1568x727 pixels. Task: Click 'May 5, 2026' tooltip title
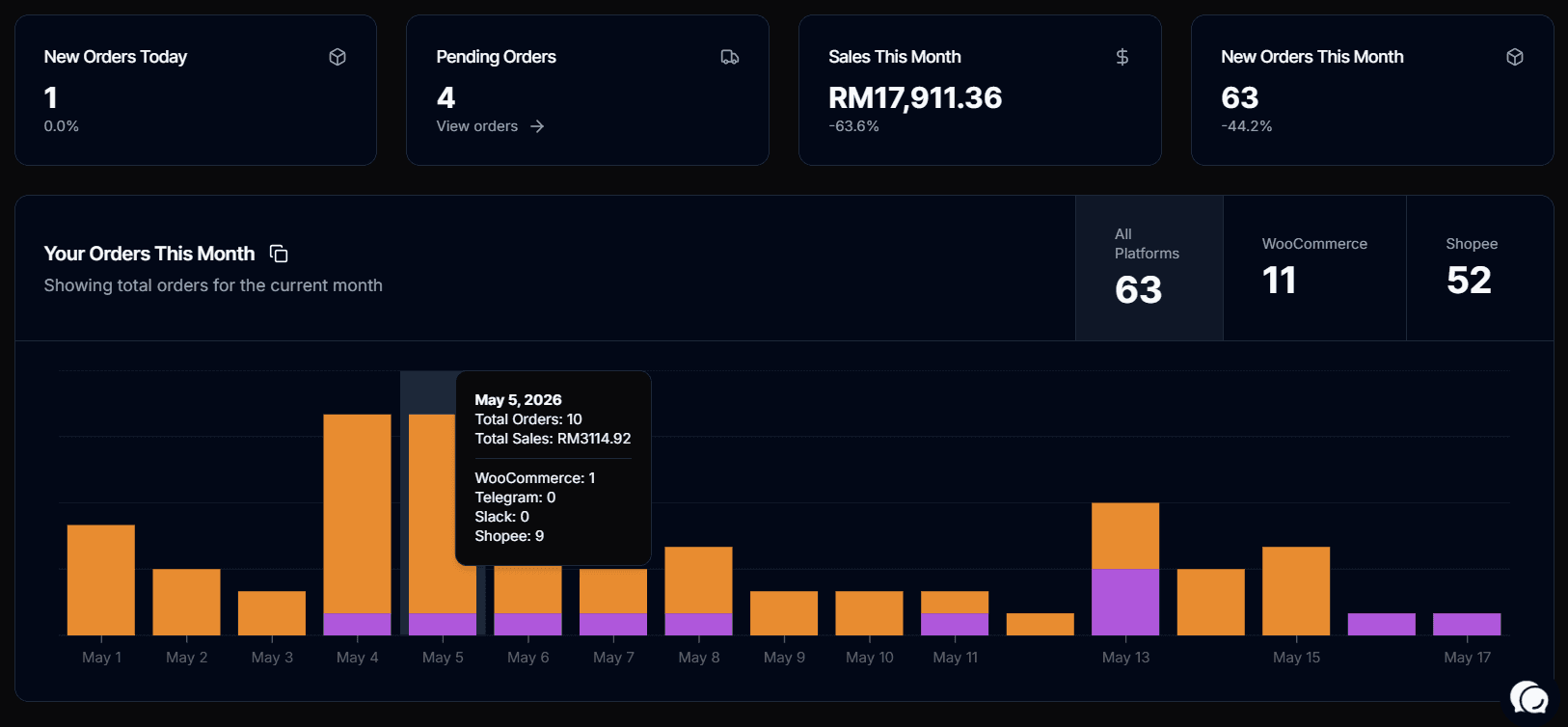click(x=518, y=400)
